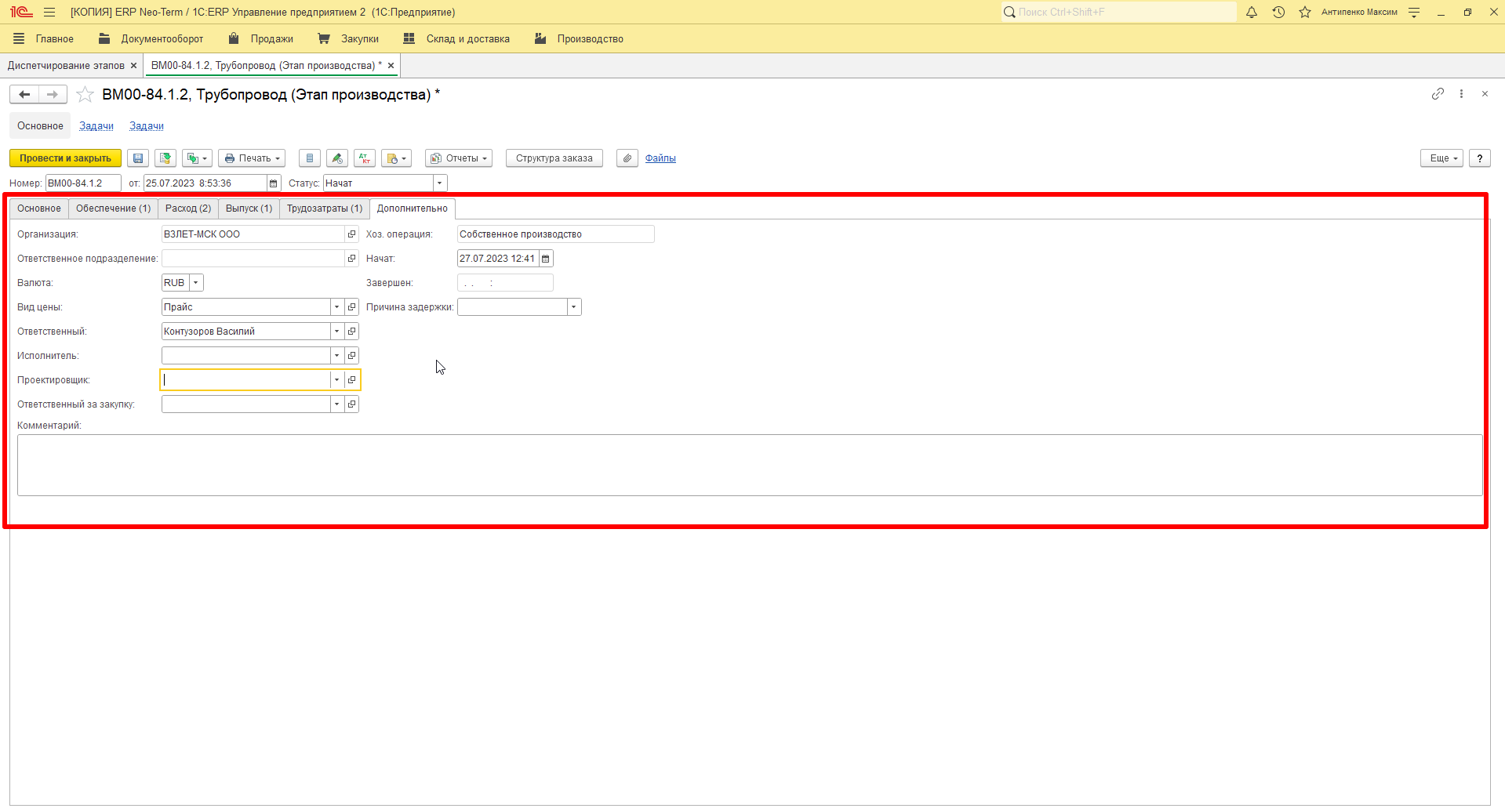Open favorites star in title bar
This screenshot has height=812, width=1505.
click(1305, 12)
